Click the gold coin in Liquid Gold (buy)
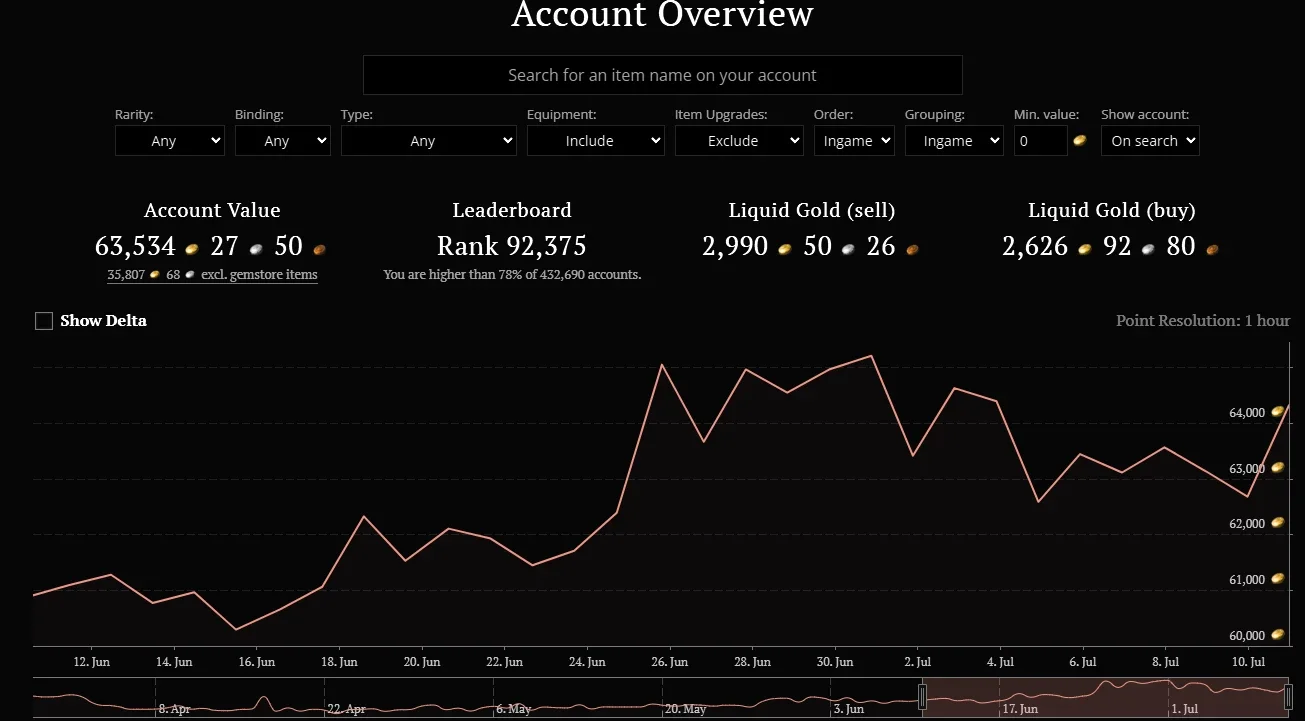The height and width of the screenshot is (721, 1305). click(x=1084, y=248)
